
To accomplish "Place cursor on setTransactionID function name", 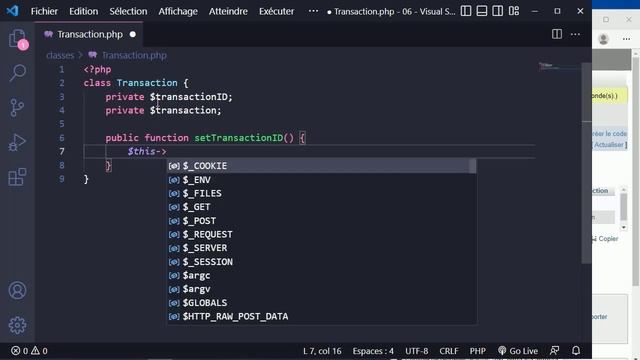I will coord(238,138).
